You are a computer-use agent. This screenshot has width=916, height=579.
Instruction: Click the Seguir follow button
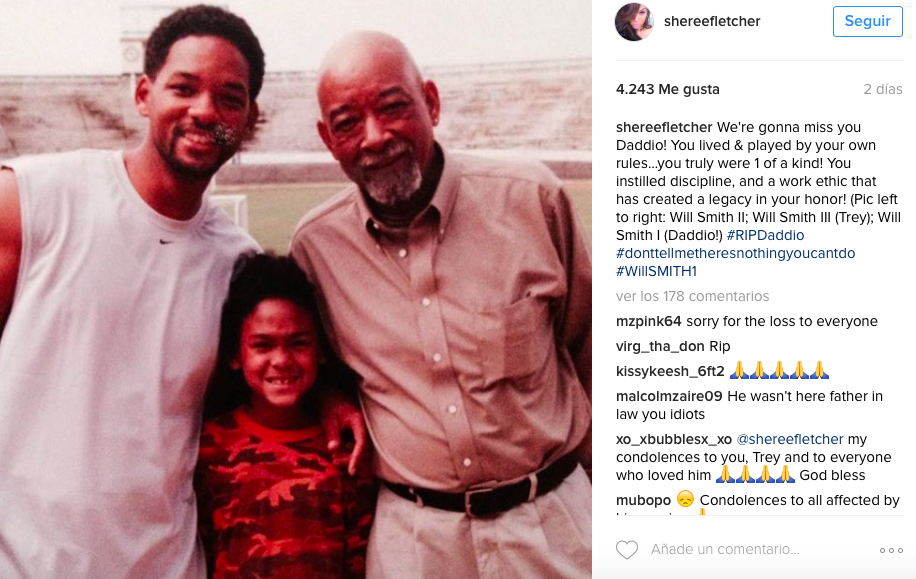point(868,22)
